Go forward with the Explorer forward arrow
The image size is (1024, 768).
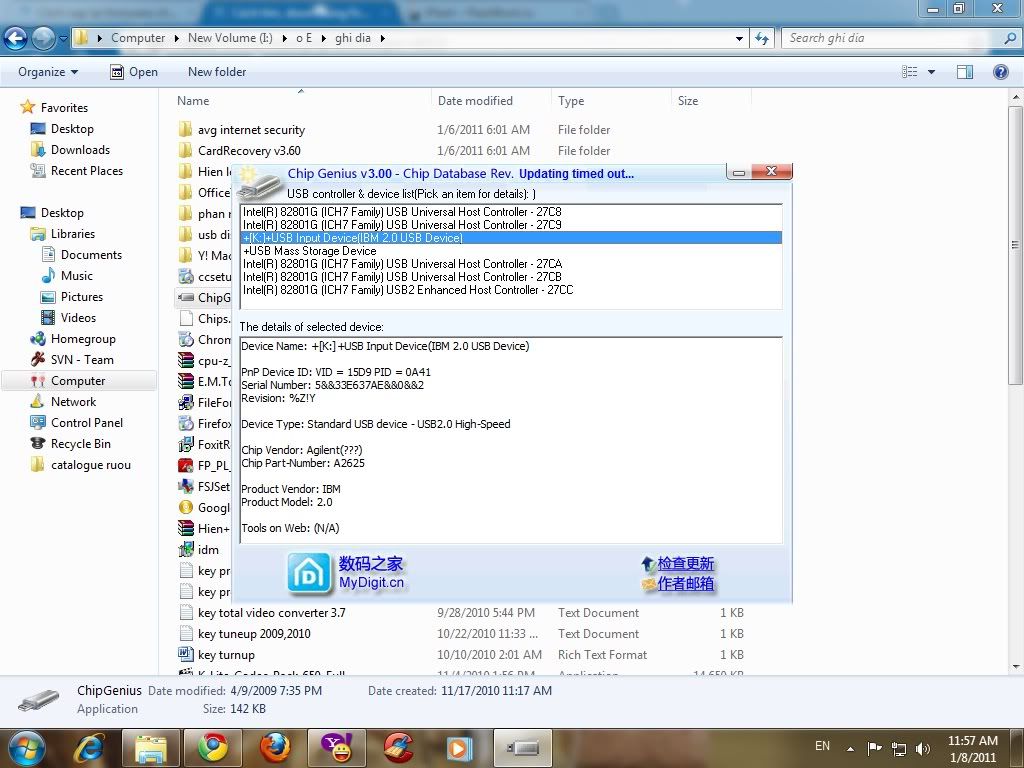pos(43,39)
